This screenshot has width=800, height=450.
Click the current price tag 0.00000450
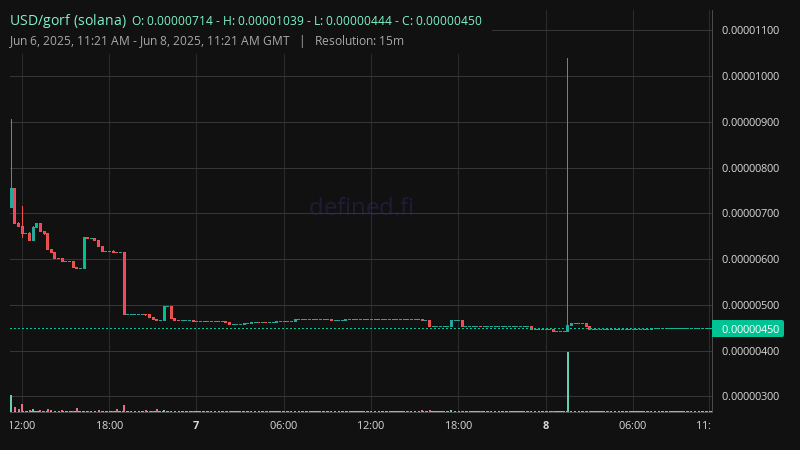click(748, 329)
